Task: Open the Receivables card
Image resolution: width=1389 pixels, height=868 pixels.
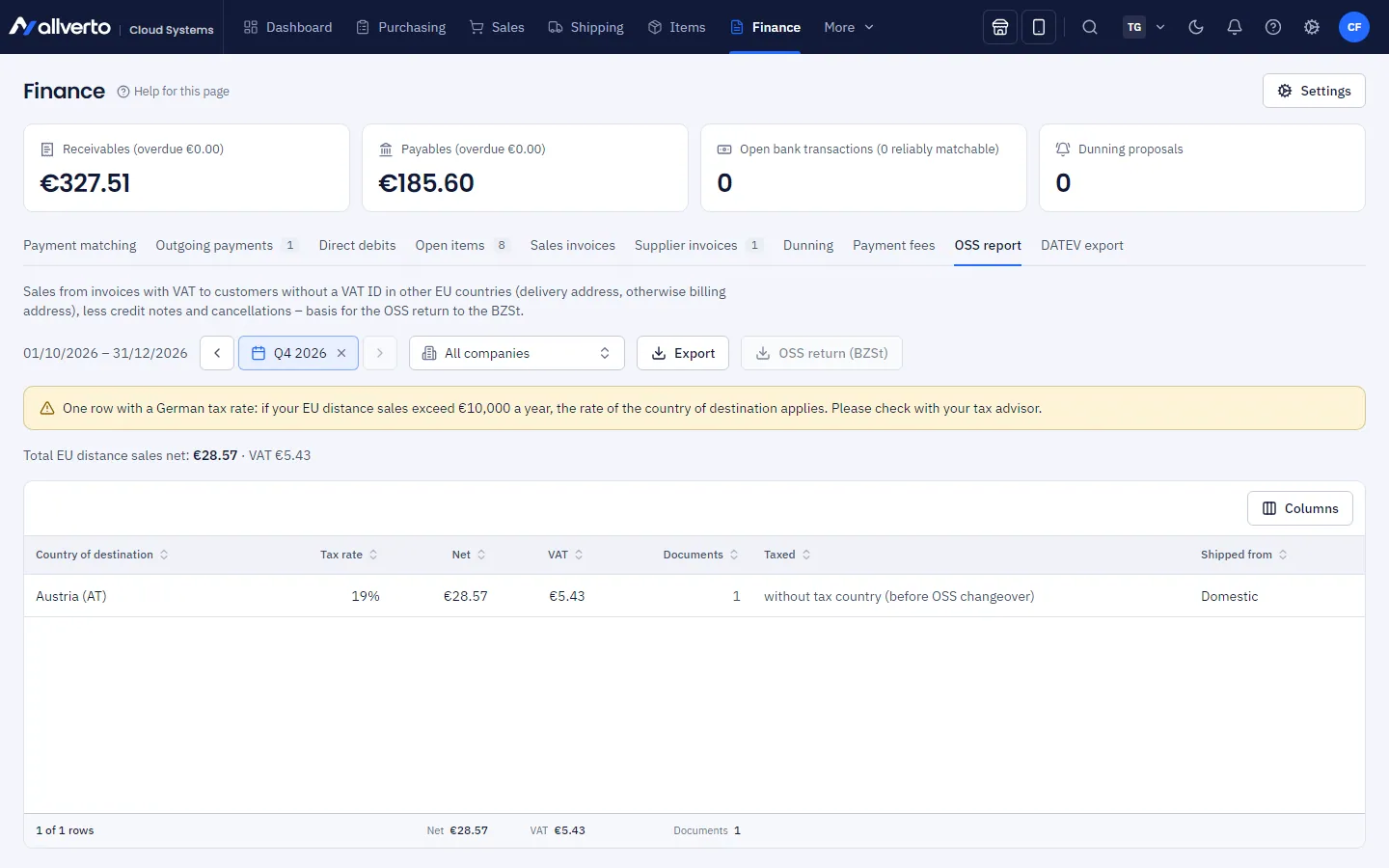Action: [186, 168]
